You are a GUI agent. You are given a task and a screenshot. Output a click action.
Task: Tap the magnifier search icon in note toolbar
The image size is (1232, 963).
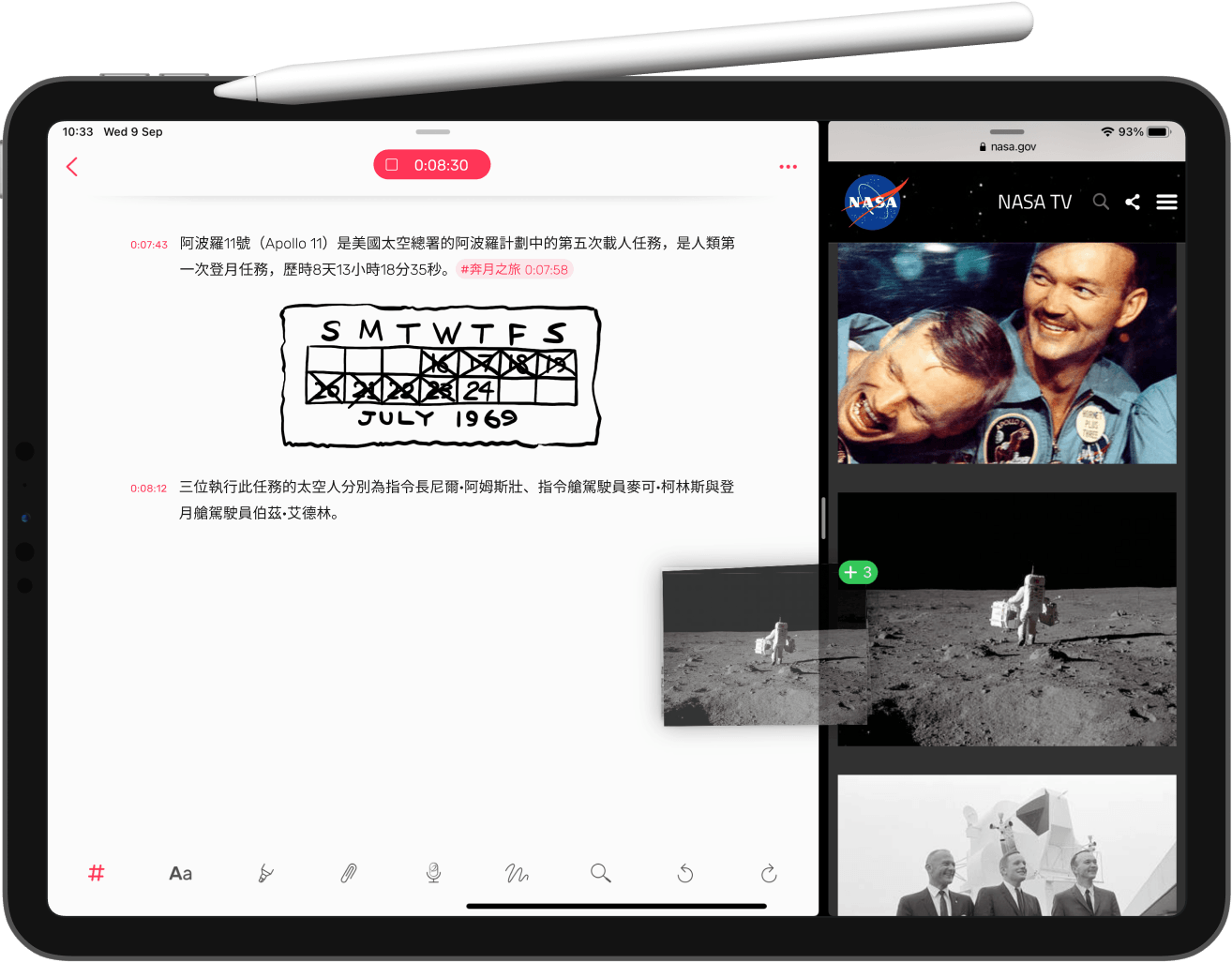(x=600, y=873)
